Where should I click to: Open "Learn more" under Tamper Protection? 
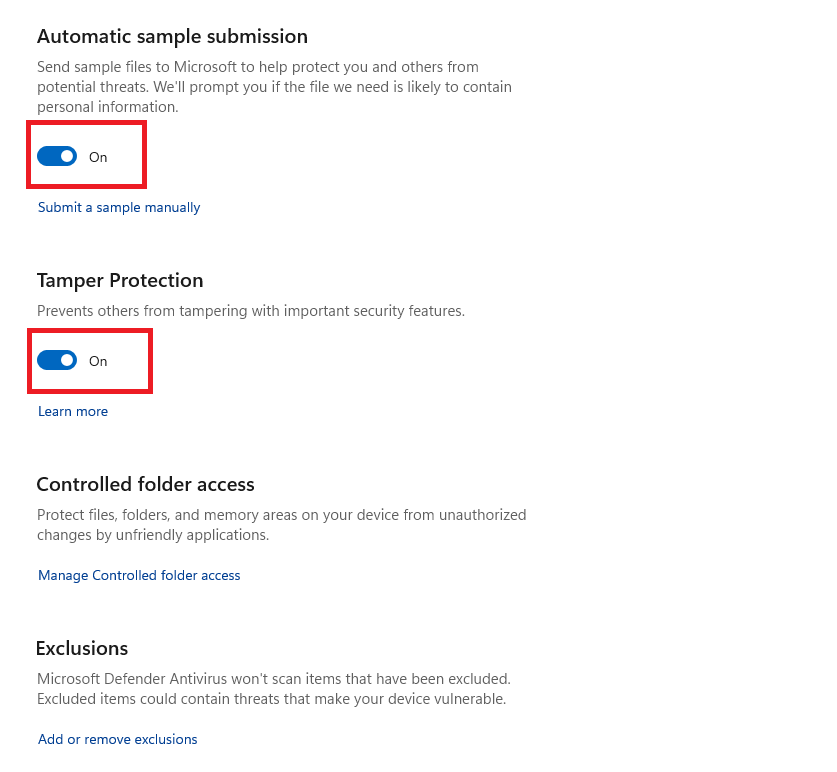tap(73, 412)
